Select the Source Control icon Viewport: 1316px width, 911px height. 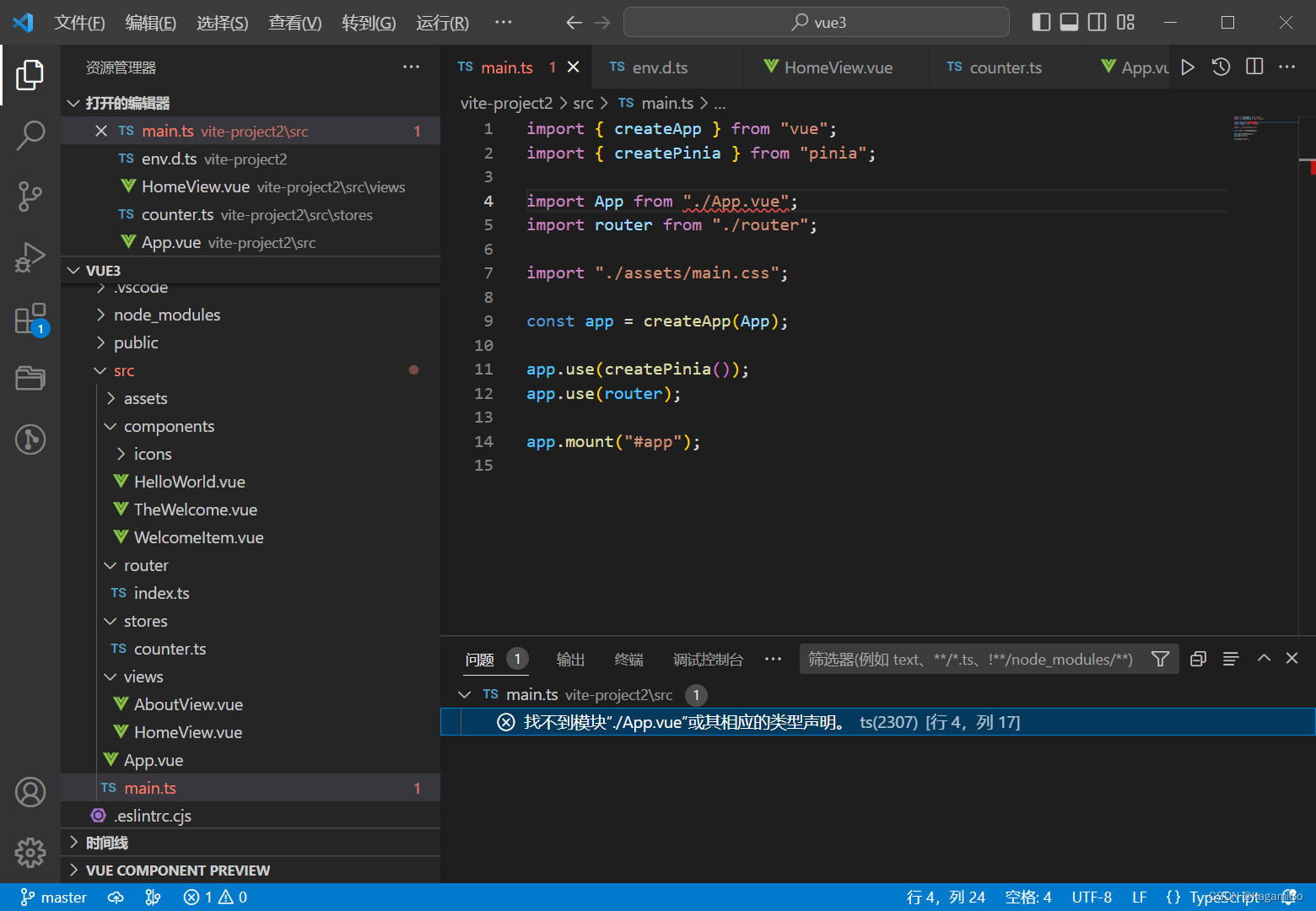[30, 196]
